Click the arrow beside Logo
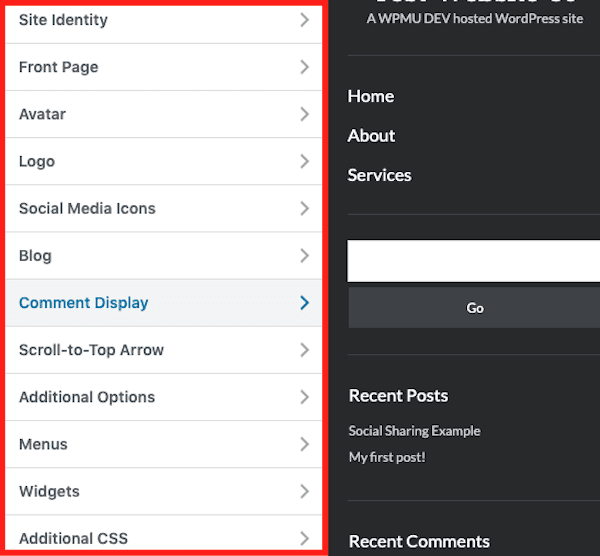Viewport: 600px width, 556px height. click(304, 161)
